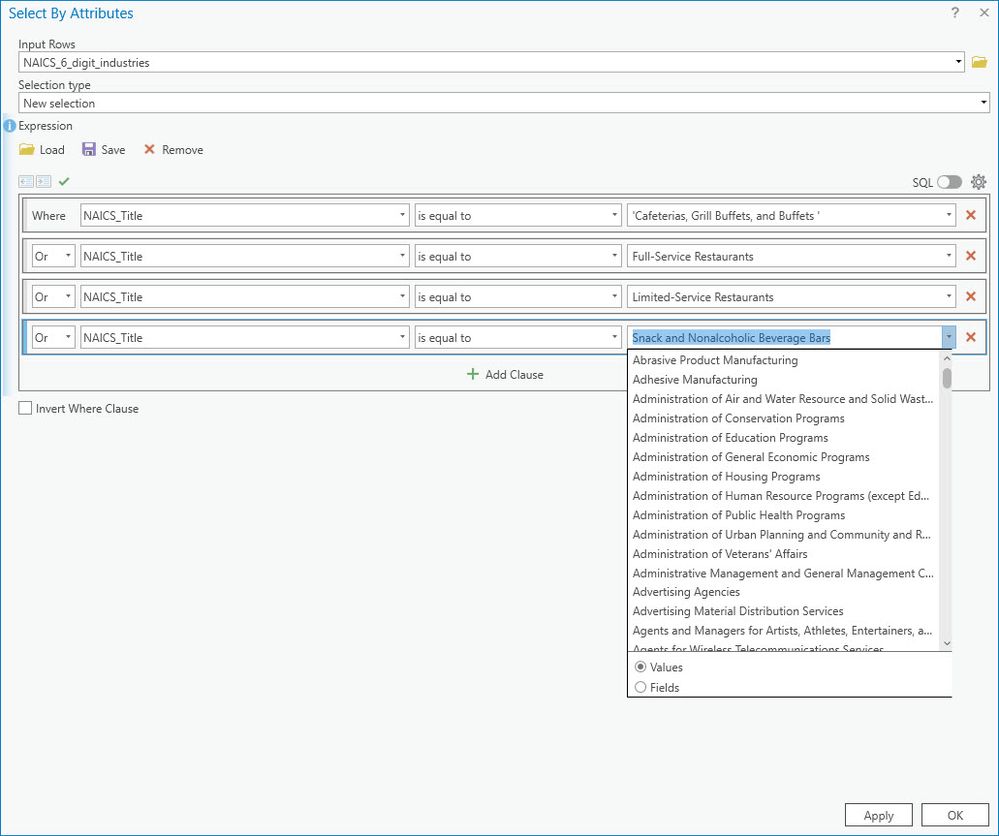Save the current expression
The height and width of the screenshot is (836, 999).
(104, 149)
